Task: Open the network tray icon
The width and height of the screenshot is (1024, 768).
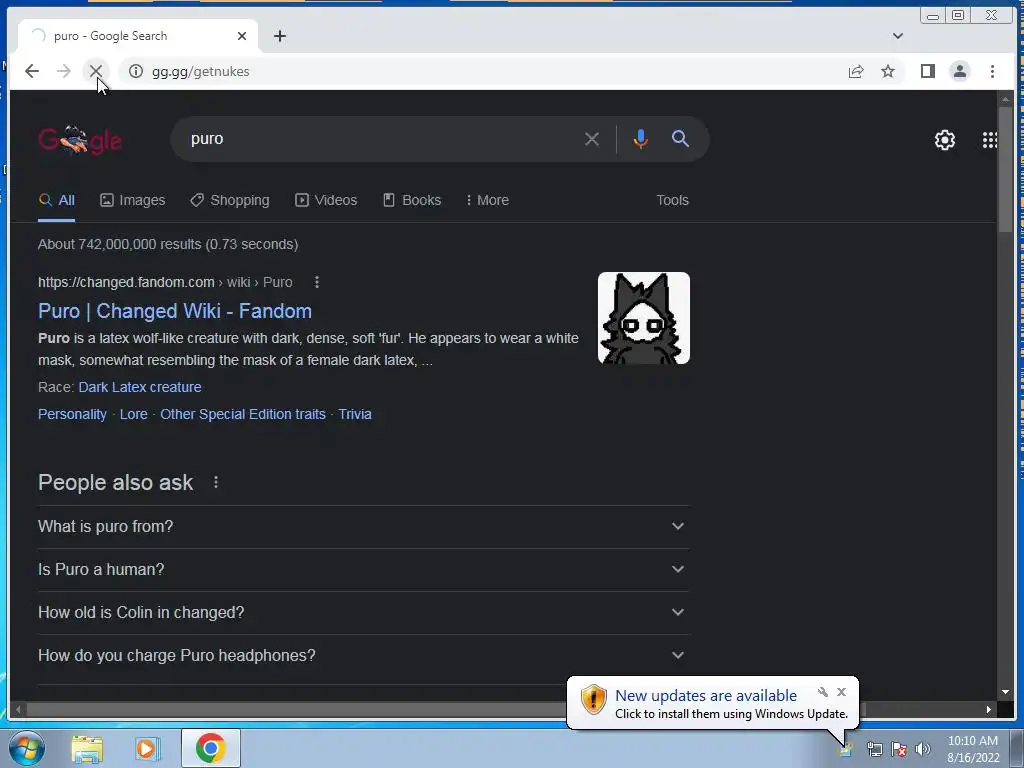Action: tap(874, 749)
